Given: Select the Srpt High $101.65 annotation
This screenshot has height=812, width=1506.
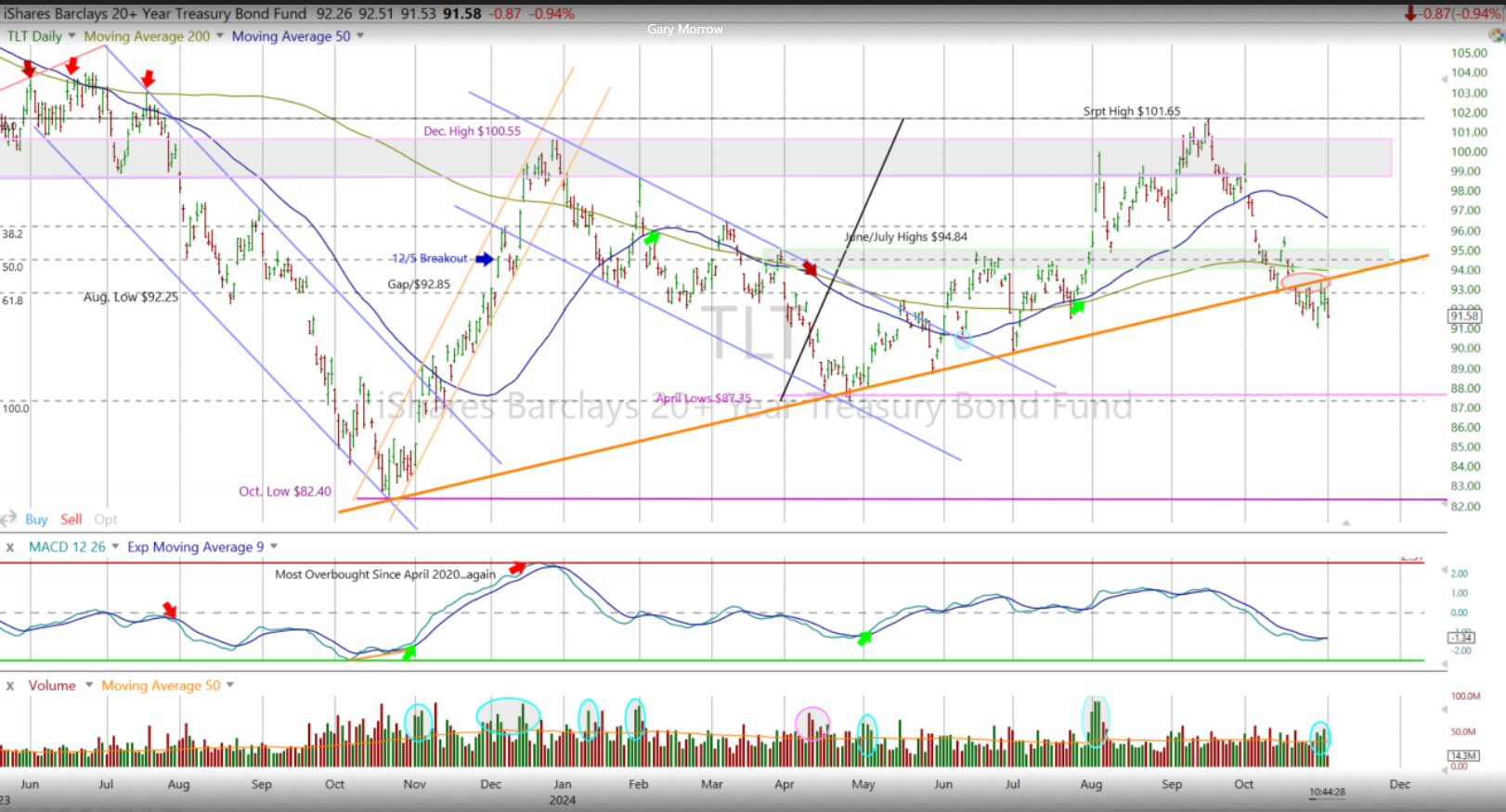Looking at the screenshot, I should tap(1131, 111).
